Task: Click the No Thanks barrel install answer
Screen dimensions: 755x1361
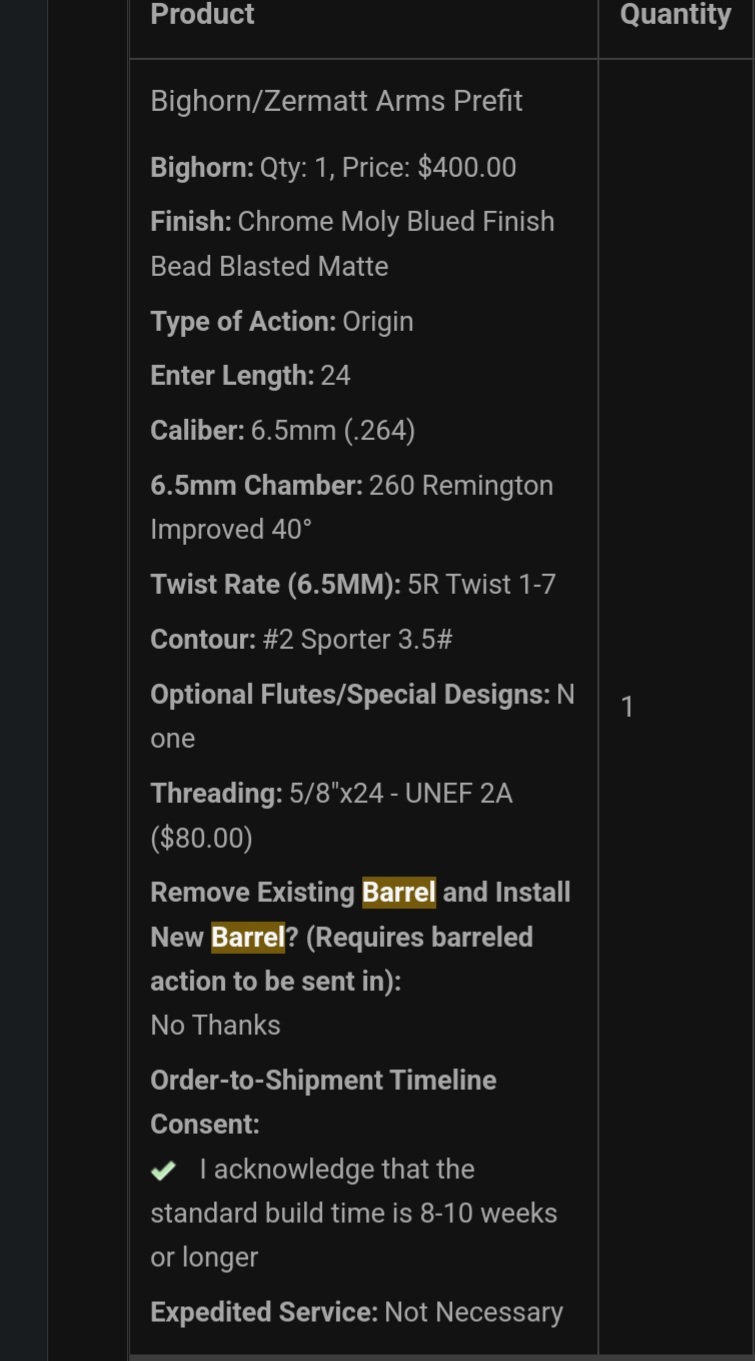Action: (x=215, y=1025)
